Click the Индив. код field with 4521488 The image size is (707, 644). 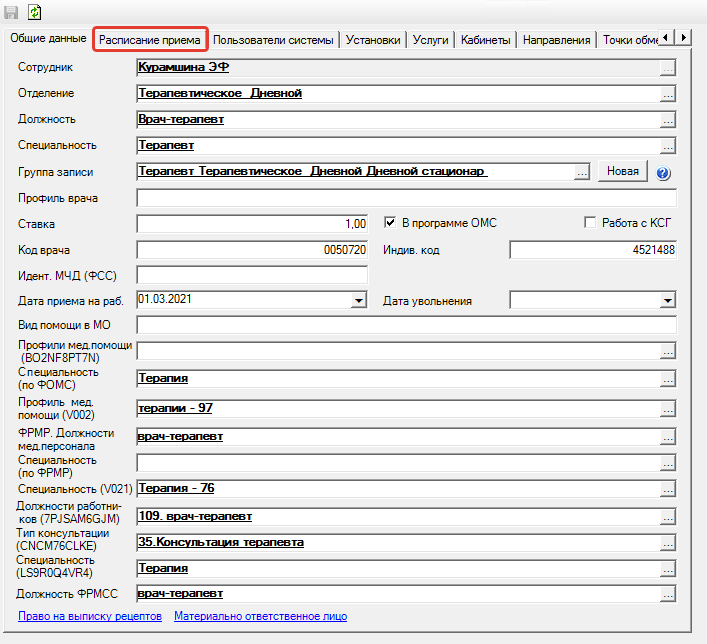pos(593,250)
